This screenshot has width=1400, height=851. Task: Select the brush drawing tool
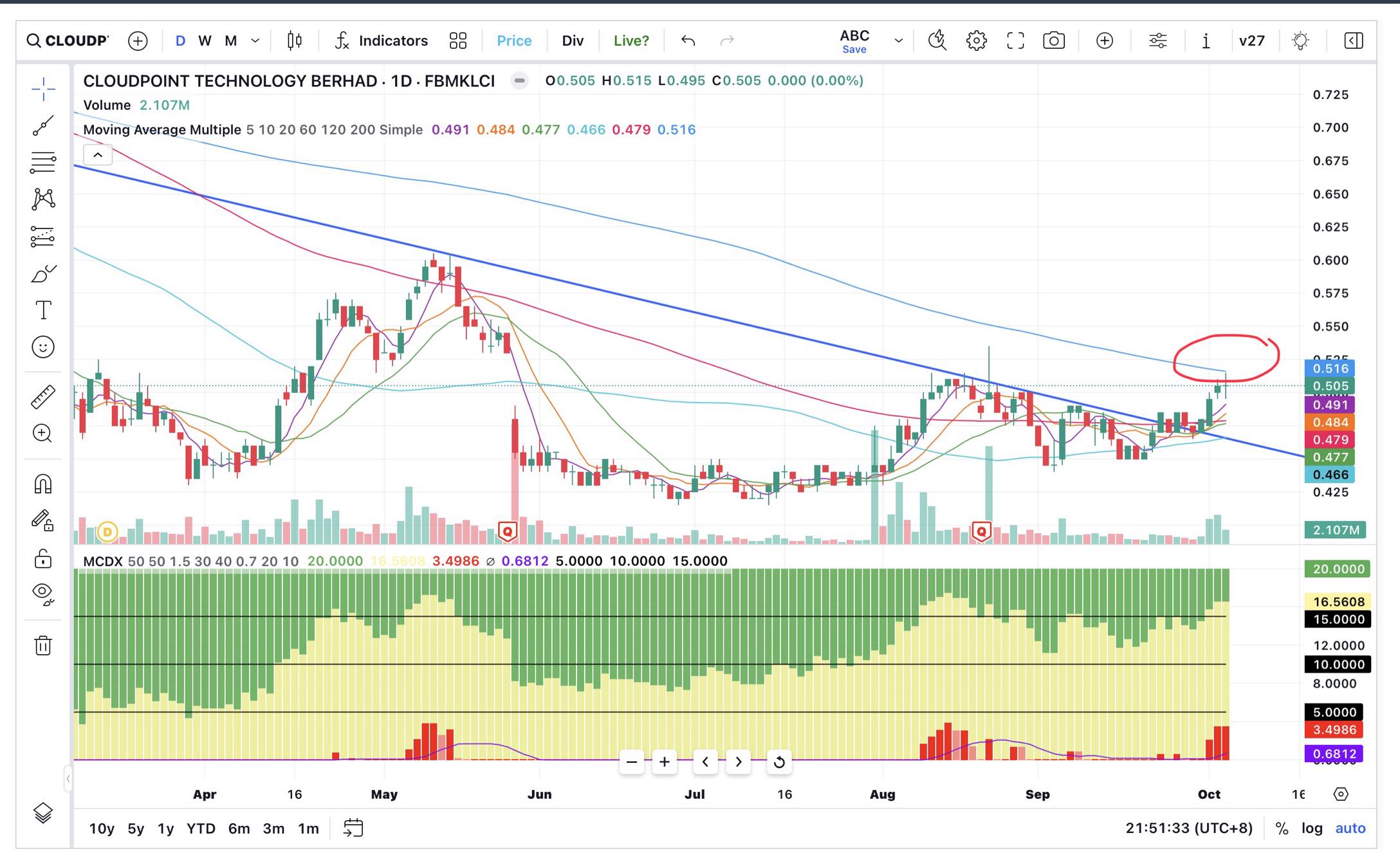(x=43, y=274)
